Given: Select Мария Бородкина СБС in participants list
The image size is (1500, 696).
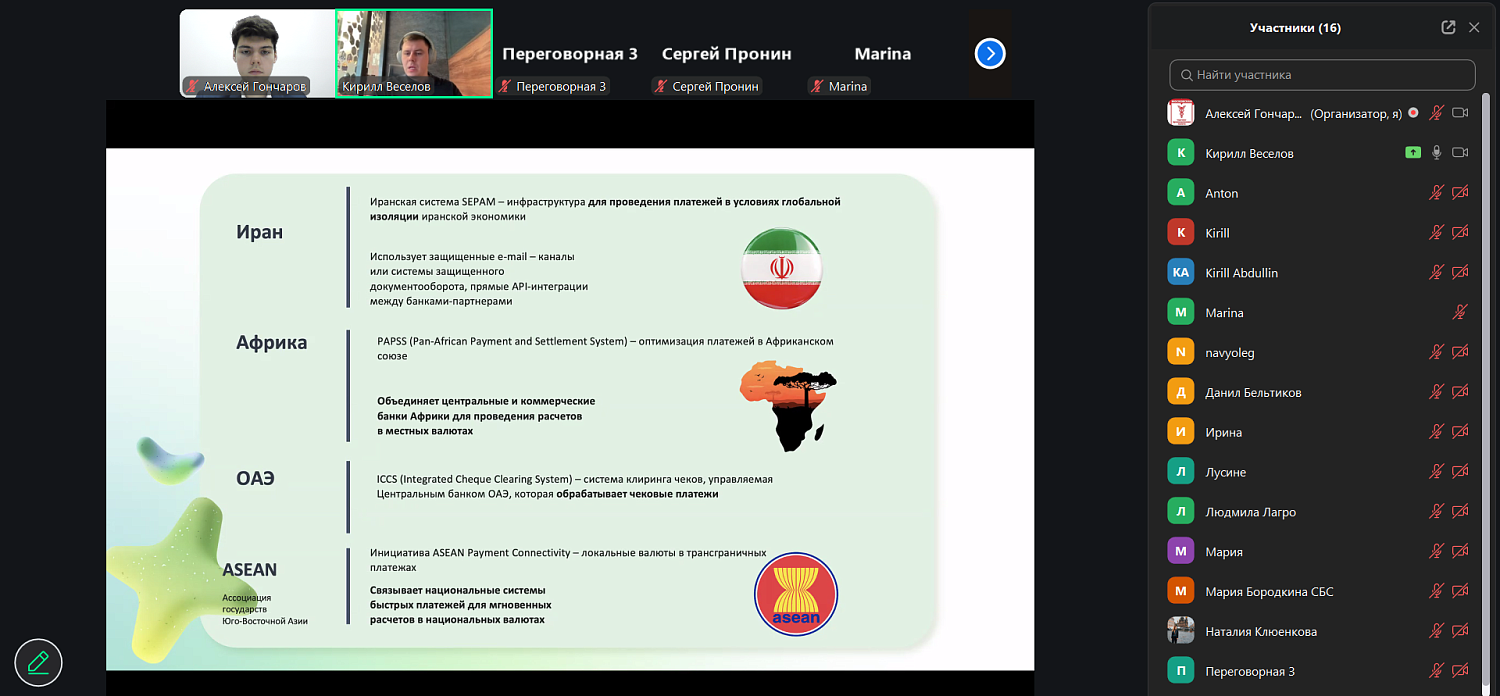Looking at the screenshot, I should 1268,592.
